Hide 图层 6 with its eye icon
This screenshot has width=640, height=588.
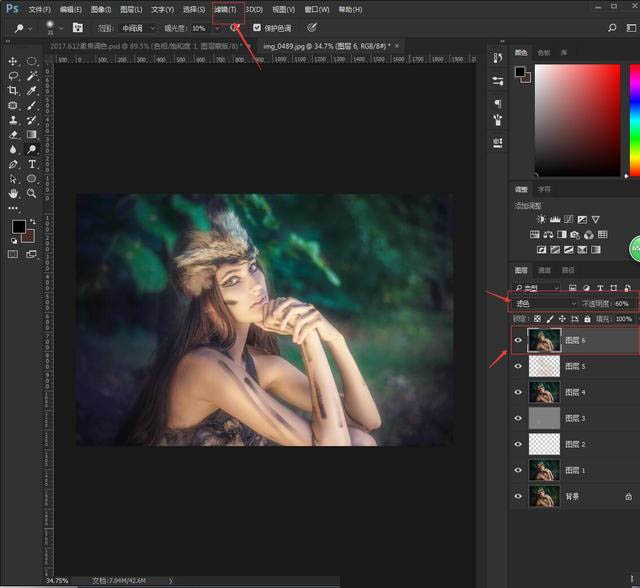(x=518, y=340)
